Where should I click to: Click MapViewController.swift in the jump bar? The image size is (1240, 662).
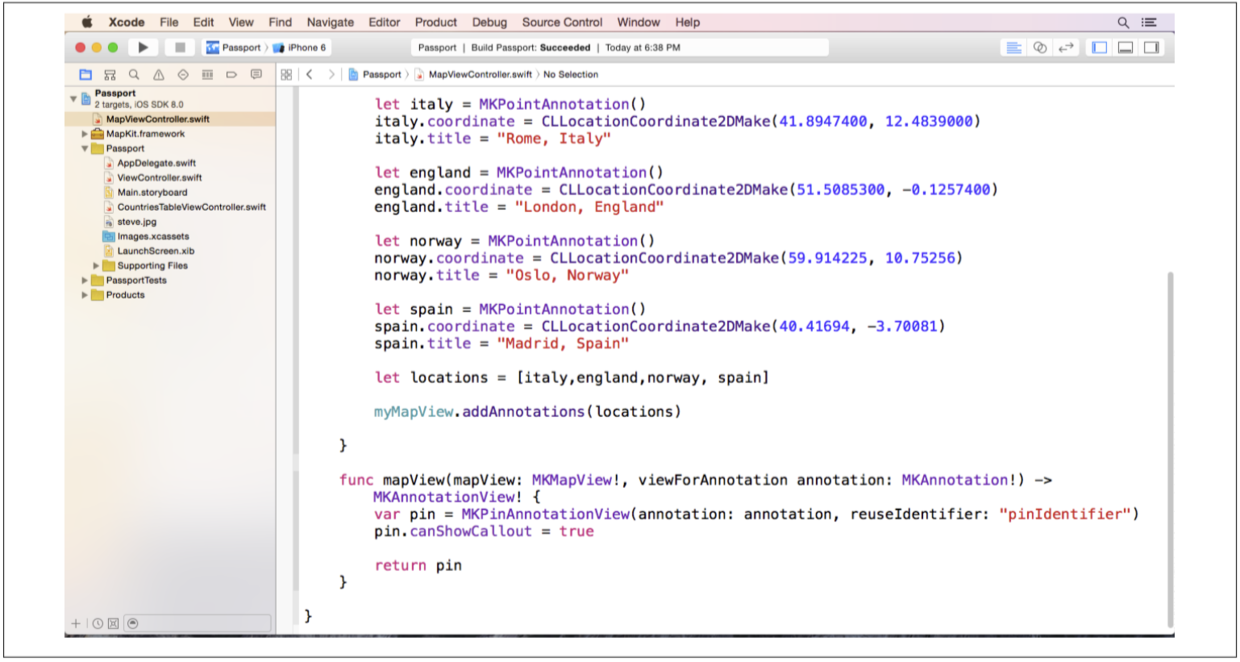point(480,75)
